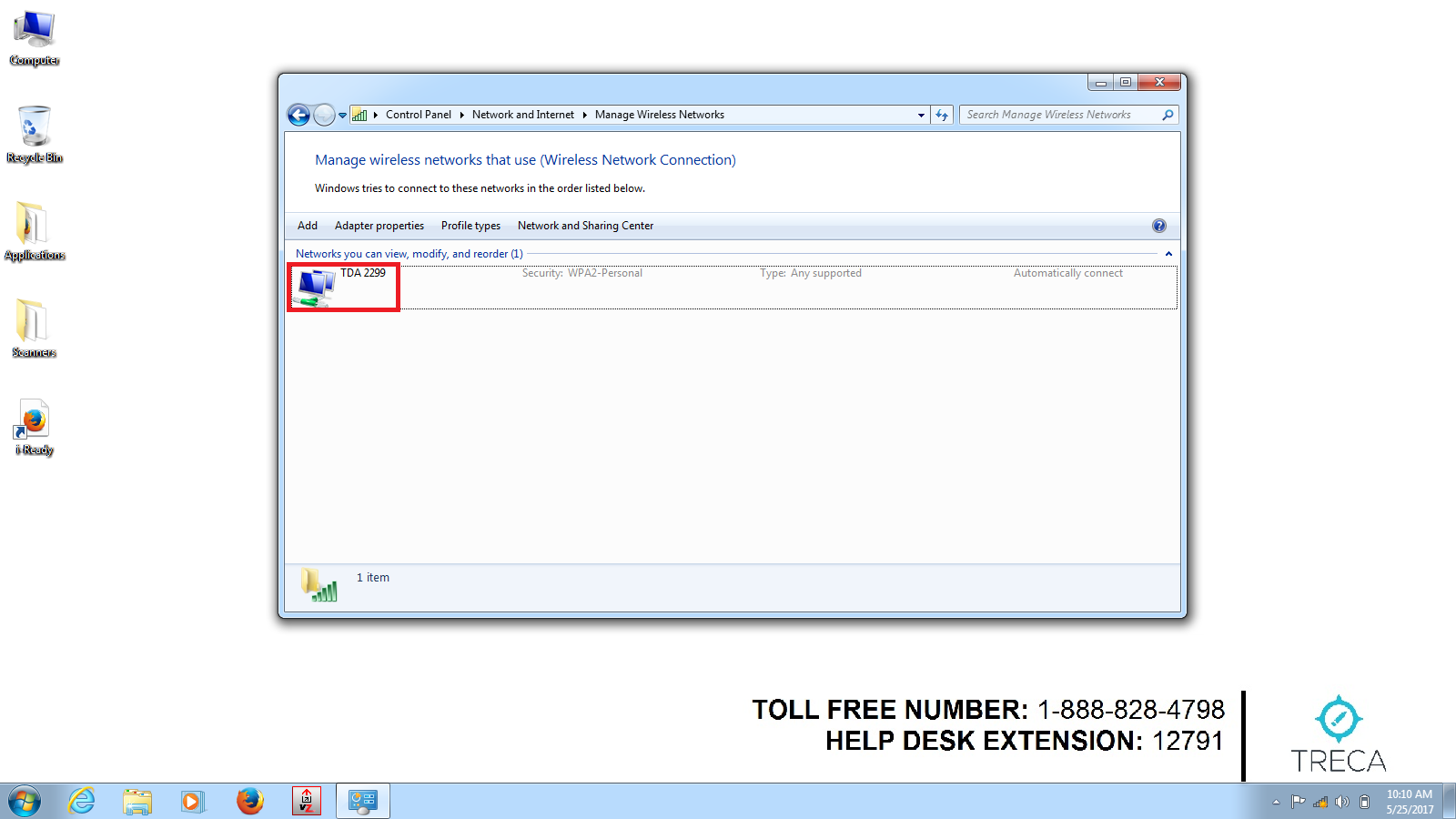Click the network signal tray icon
The height and width of the screenshot is (819, 1456).
point(1319,802)
